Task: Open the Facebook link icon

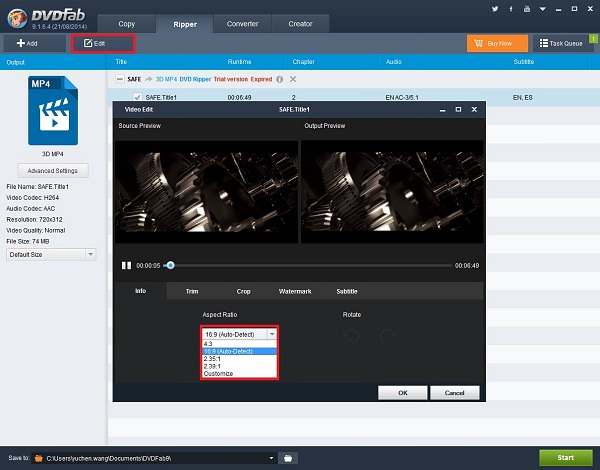Action: pos(511,9)
